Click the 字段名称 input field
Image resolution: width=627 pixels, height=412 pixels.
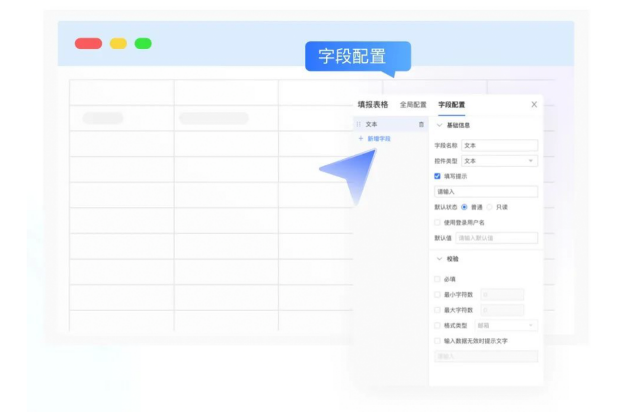499,145
